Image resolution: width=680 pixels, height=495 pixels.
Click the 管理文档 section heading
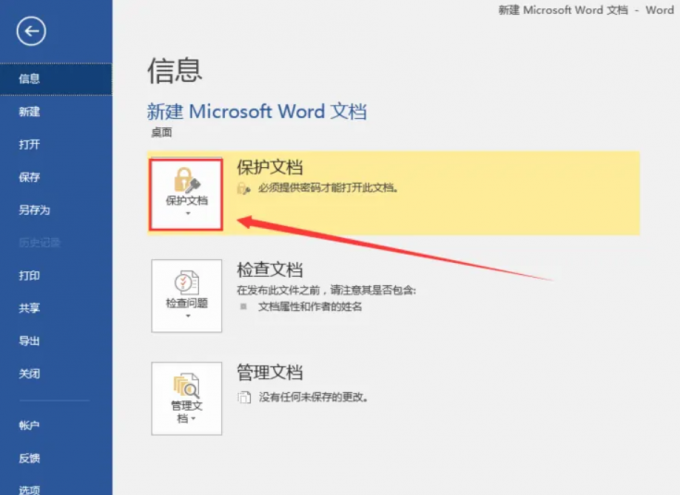click(x=270, y=372)
